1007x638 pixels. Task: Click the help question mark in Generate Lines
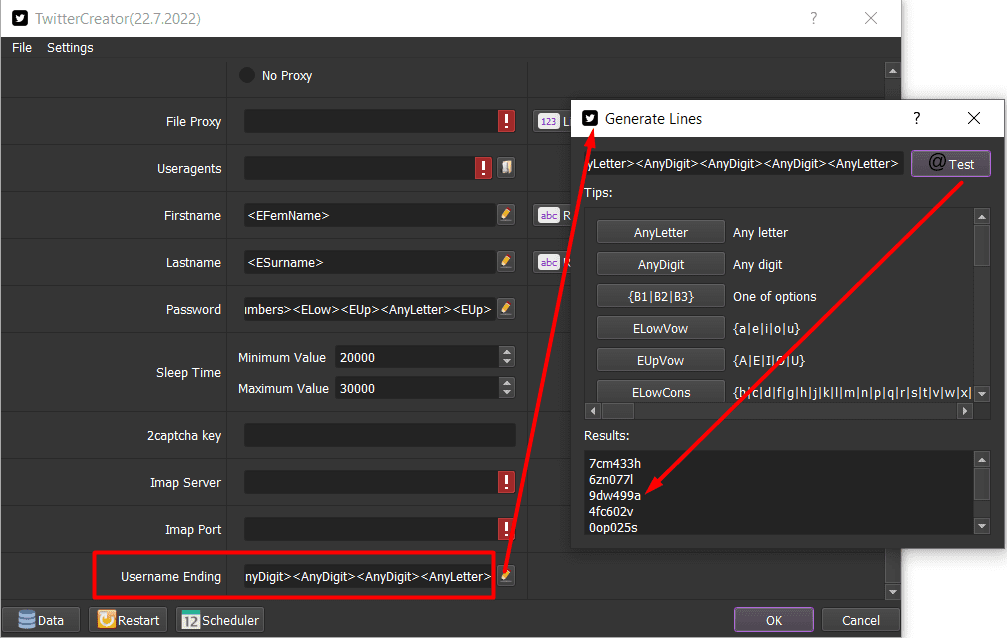click(x=916, y=118)
